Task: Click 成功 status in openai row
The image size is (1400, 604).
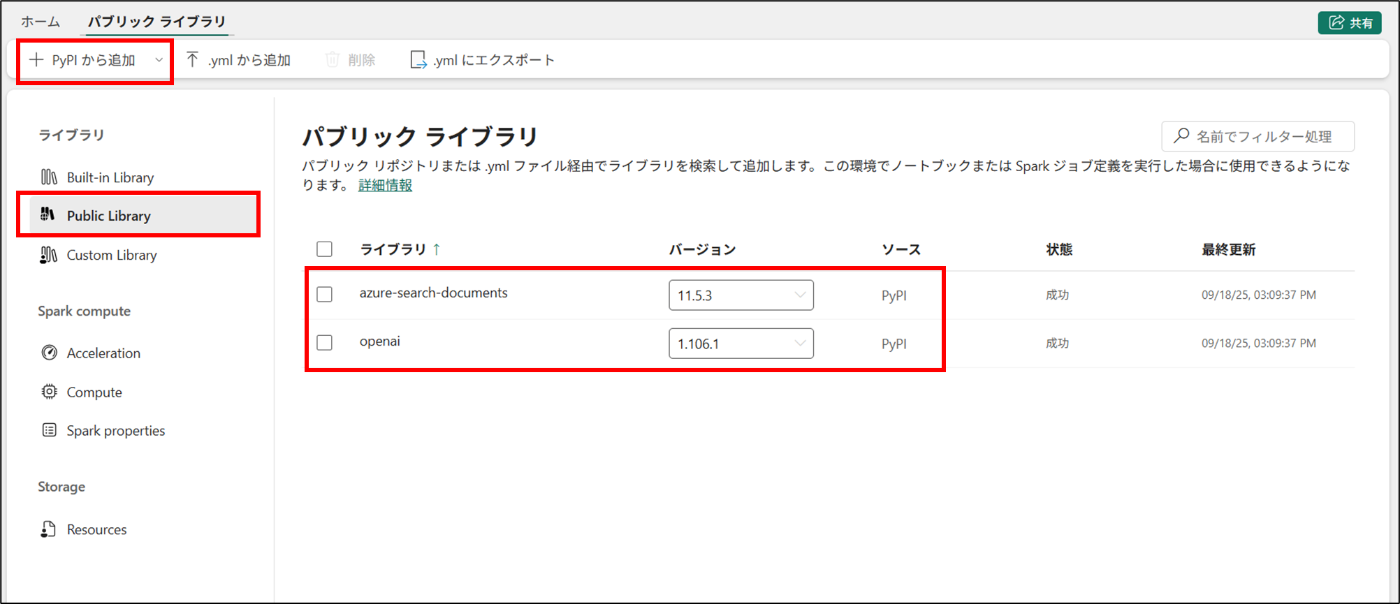Action: point(1057,343)
